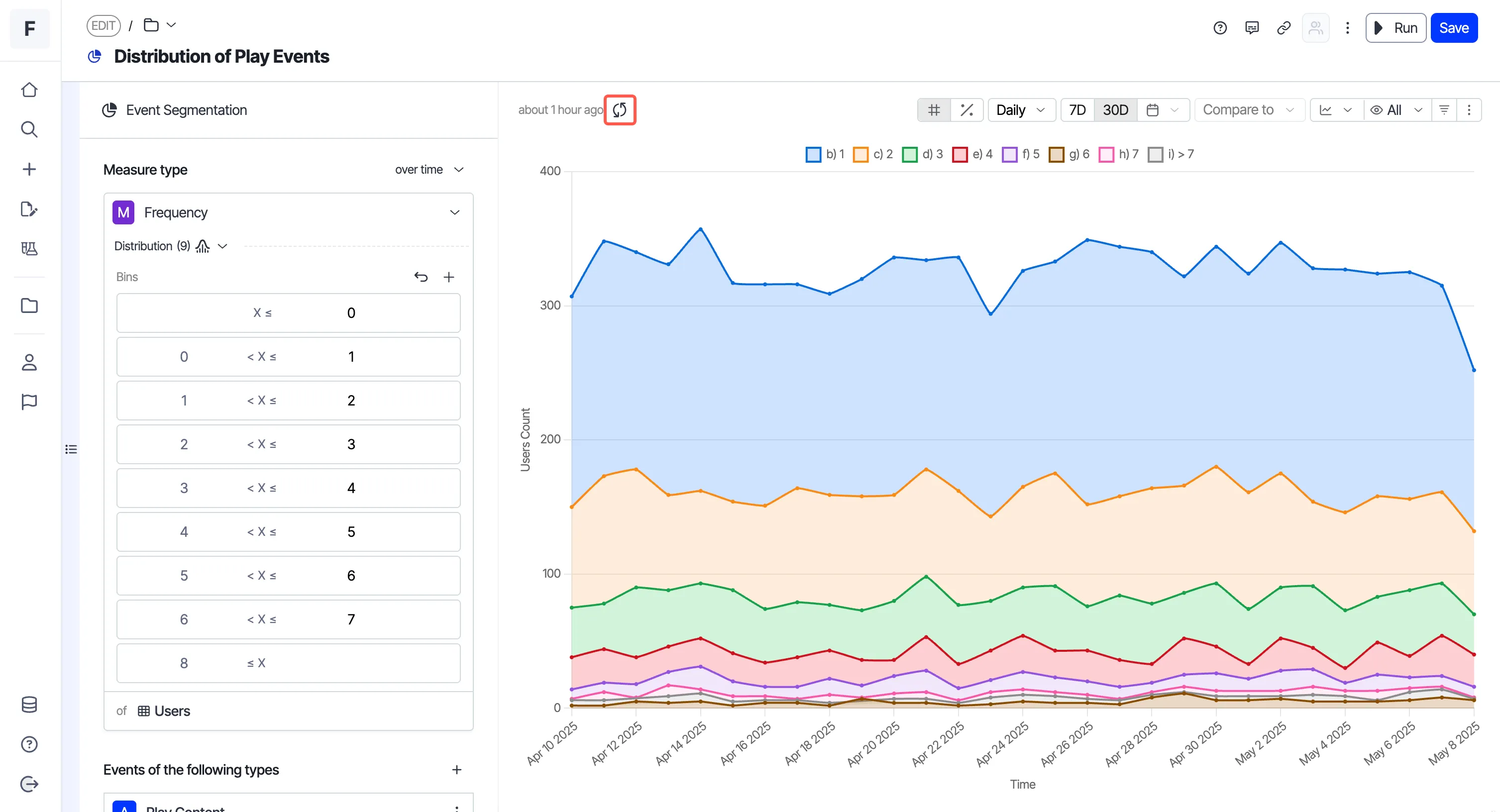The width and height of the screenshot is (1500, 812).
Task: Open the folder breadcrumb dropdown
Action: (160, 25)
